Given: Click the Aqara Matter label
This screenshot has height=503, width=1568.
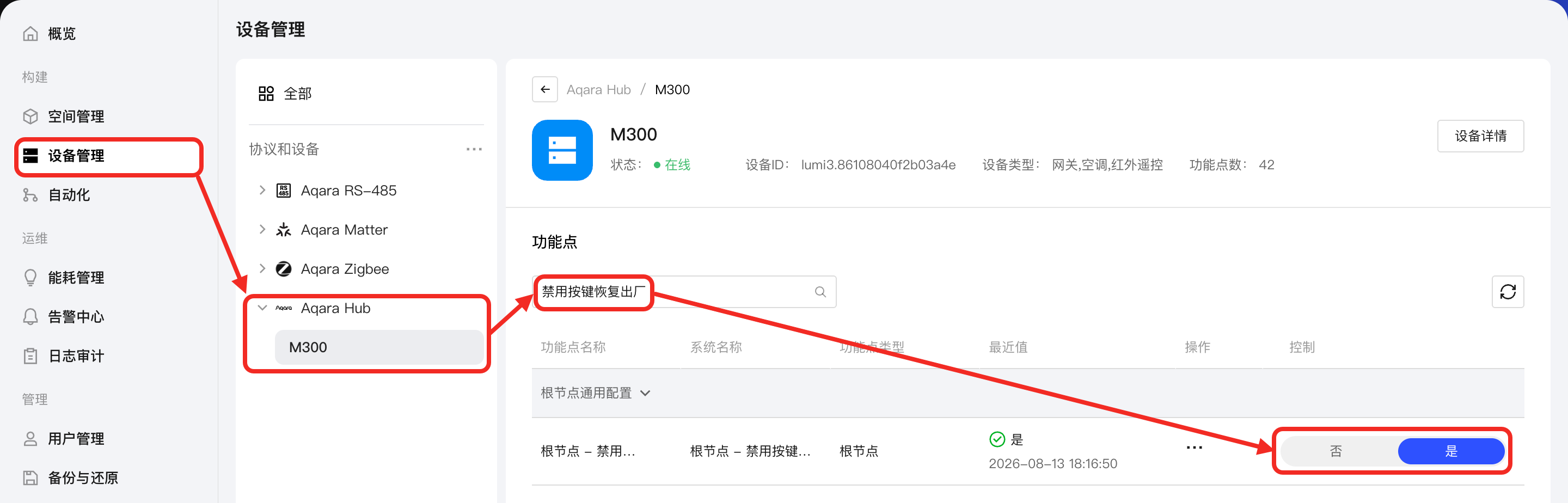Looking at the screenshot, I should coord(344,230).
